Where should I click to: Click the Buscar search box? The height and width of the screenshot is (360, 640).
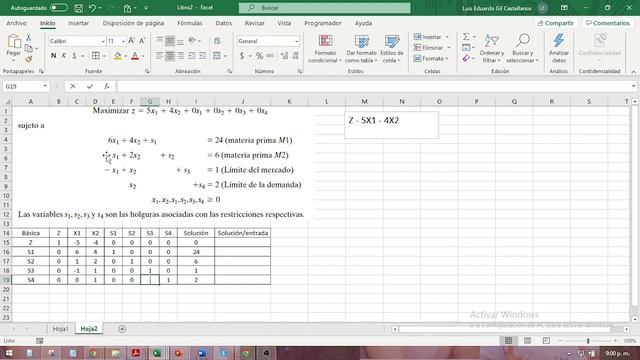point(324,8)
